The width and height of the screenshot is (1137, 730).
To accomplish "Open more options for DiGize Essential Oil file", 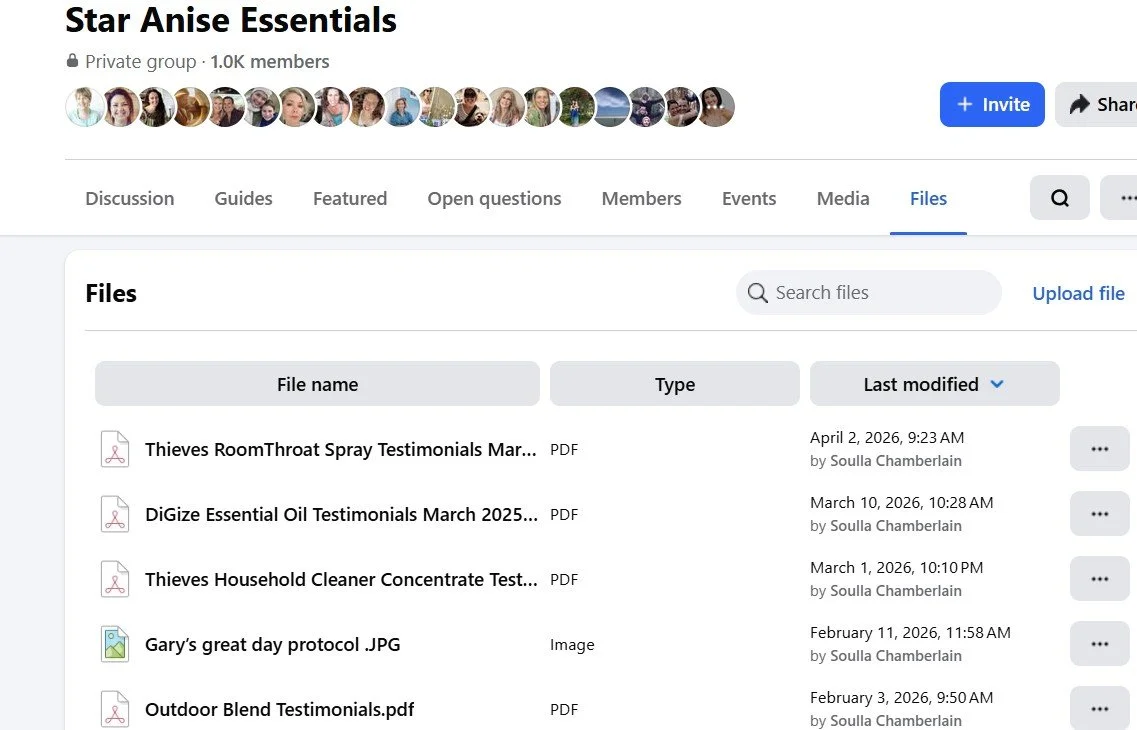I will click(x=1099, y=514).
